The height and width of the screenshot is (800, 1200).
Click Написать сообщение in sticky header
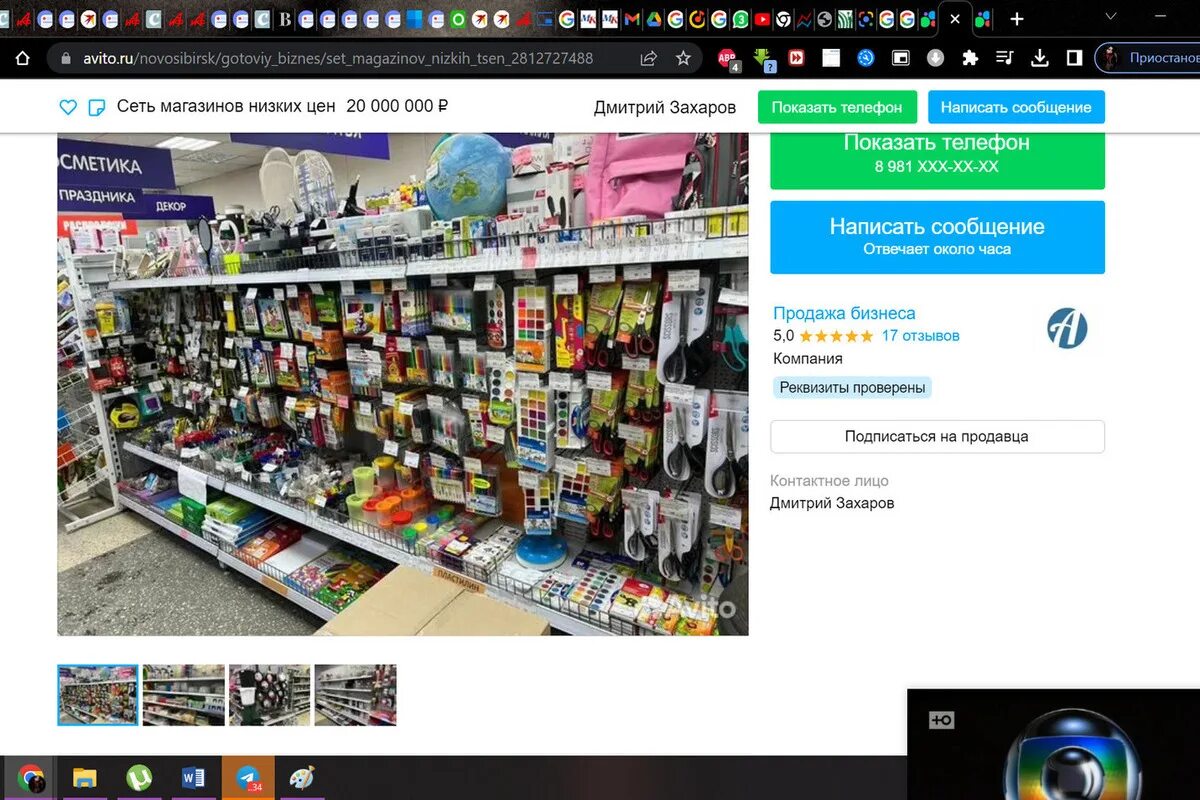click(x=1016, y=107)
